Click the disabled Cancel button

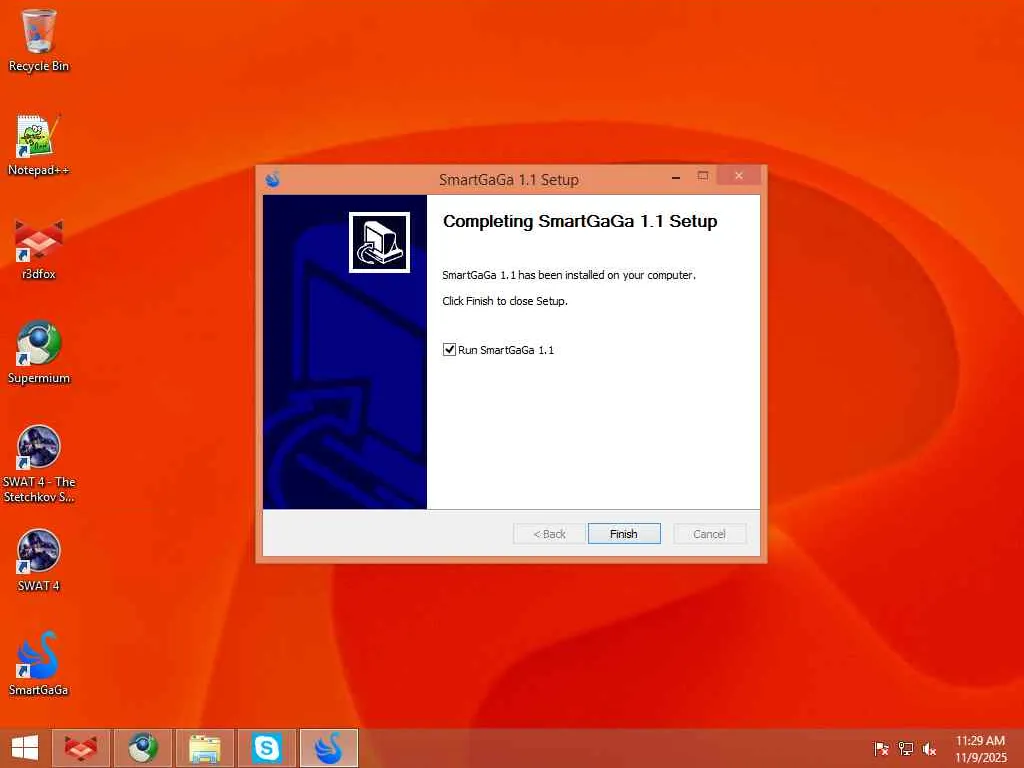(709, 534)
